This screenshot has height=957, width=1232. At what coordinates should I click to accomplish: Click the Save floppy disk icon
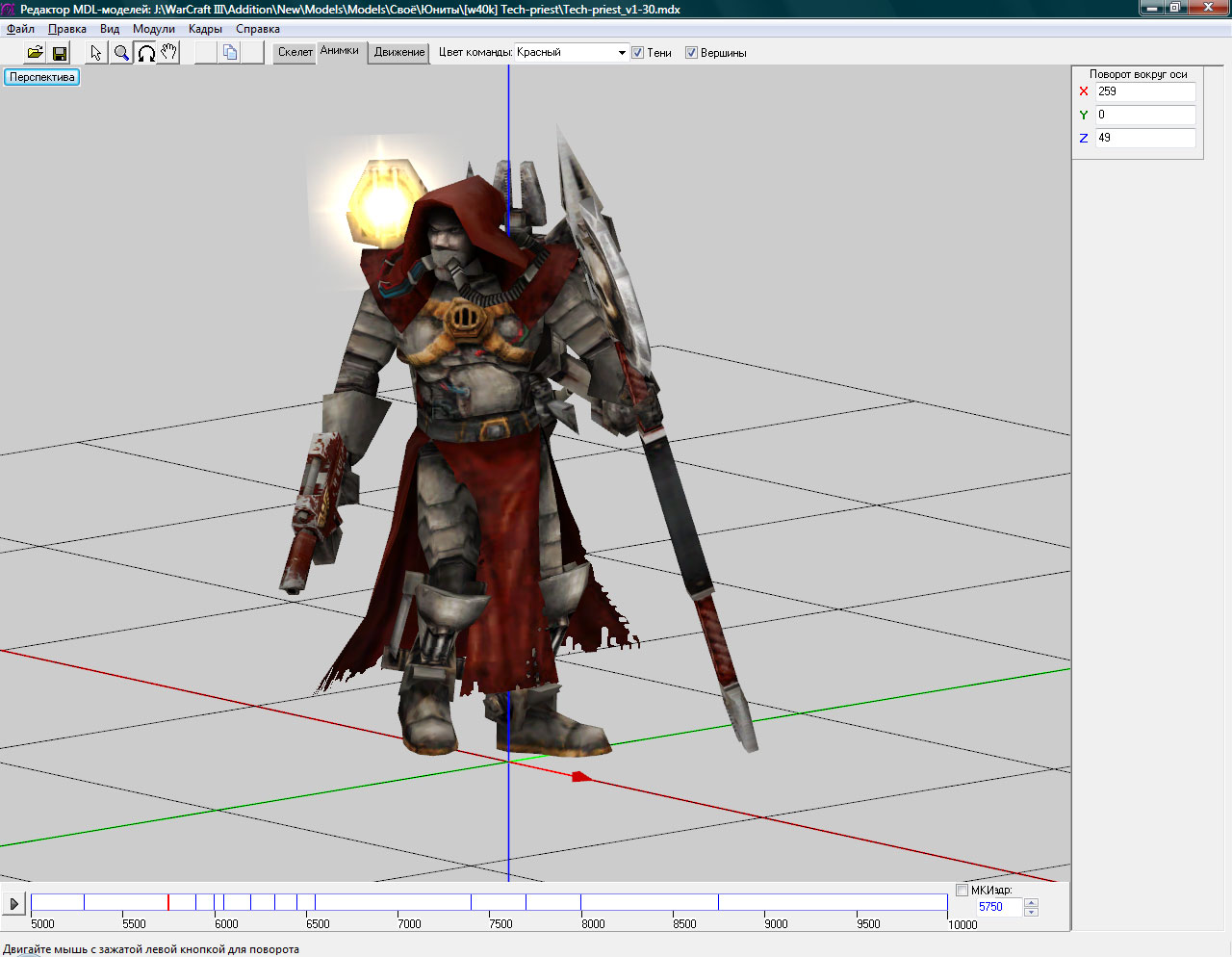point(60,53)
